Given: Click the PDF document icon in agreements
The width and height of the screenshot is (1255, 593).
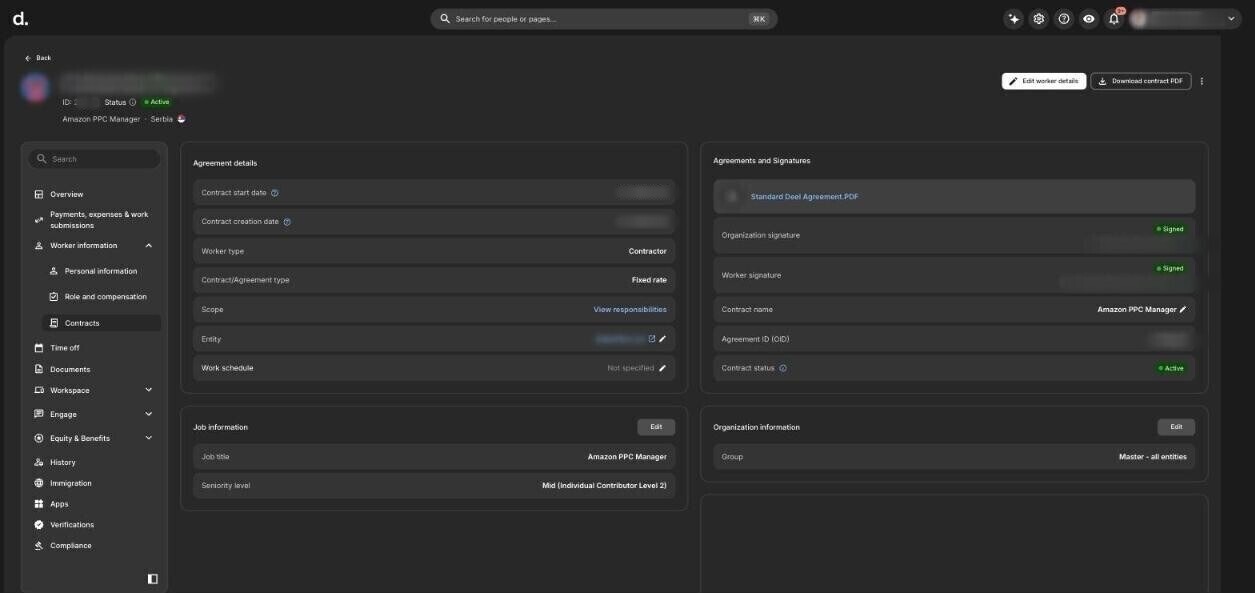Looking at the screenshot, I should [732, 197].
